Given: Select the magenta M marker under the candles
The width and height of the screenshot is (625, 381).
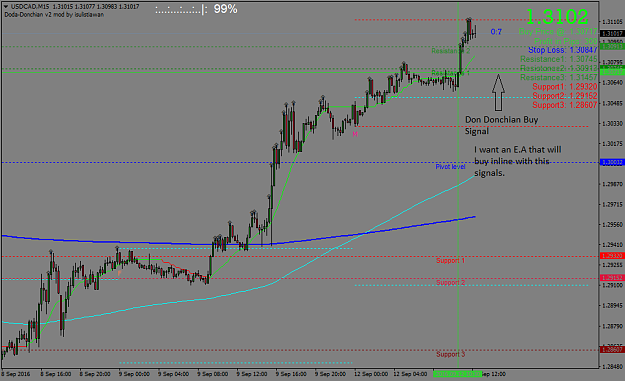Looking at the screenshot, I should (x=355, y=135).
